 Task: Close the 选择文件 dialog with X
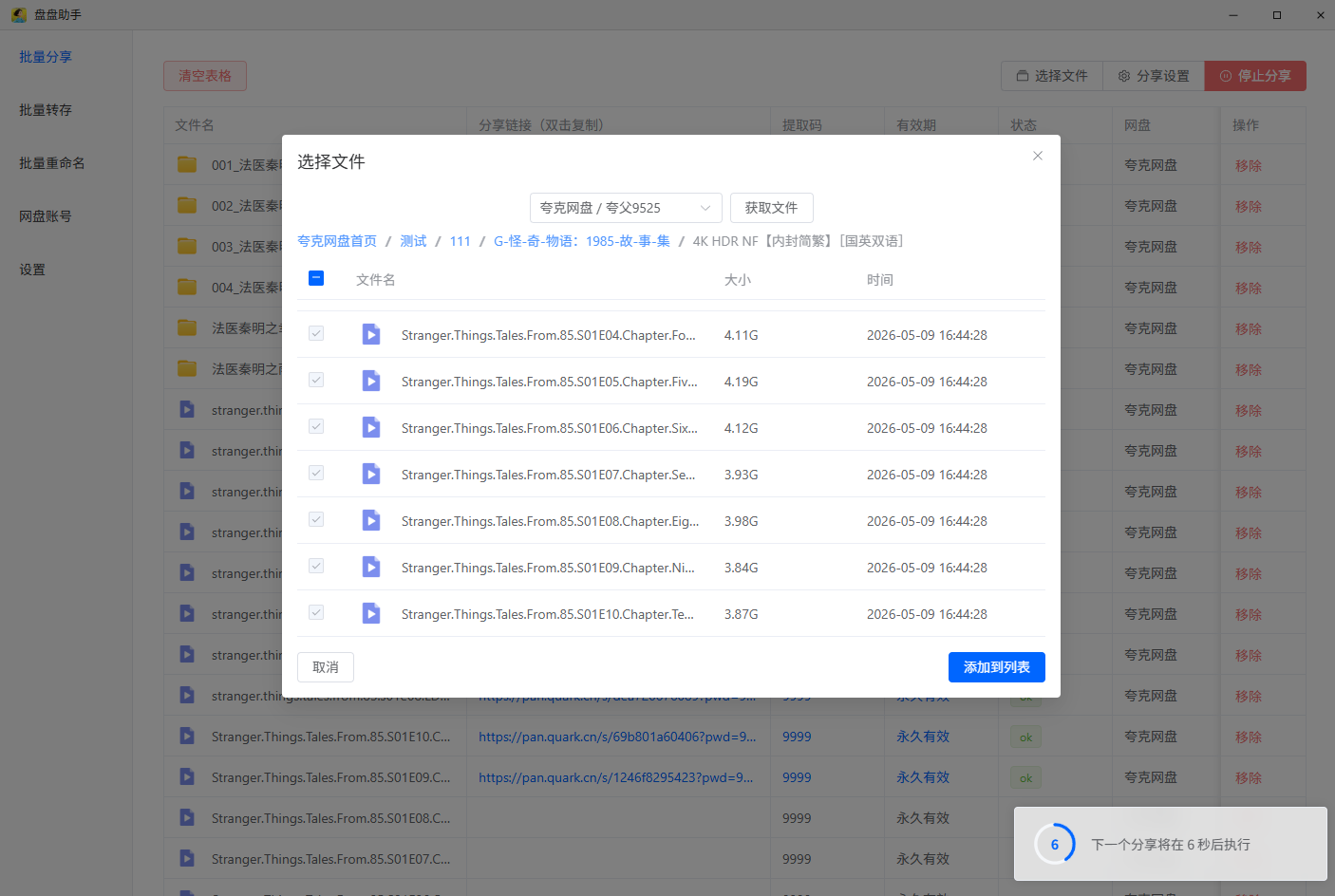click(1038, 156)
